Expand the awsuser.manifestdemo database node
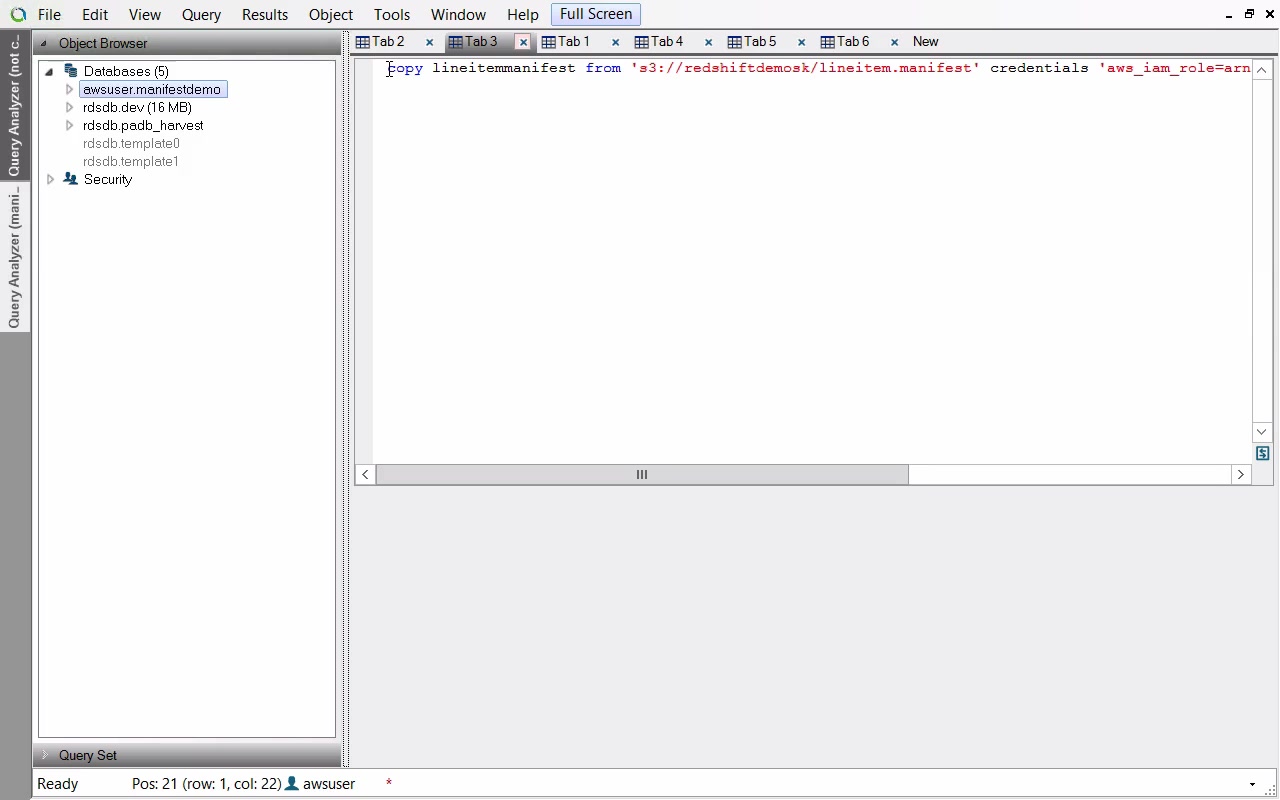The height and width of the screenshot is (800, 1280). pyautogui.click(x=69, y=89)
